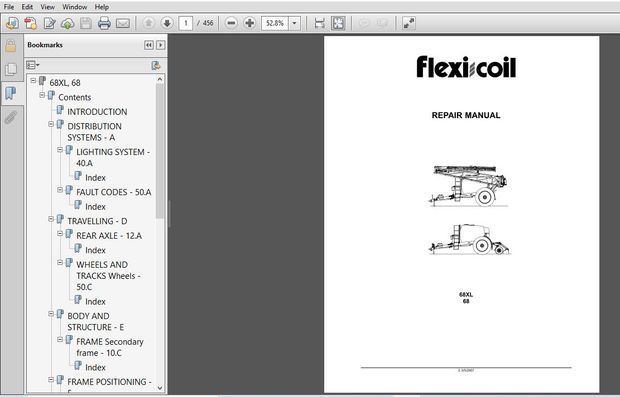Click the Open file toolbar icon
The image size is (620, 397).
point(12,23)
